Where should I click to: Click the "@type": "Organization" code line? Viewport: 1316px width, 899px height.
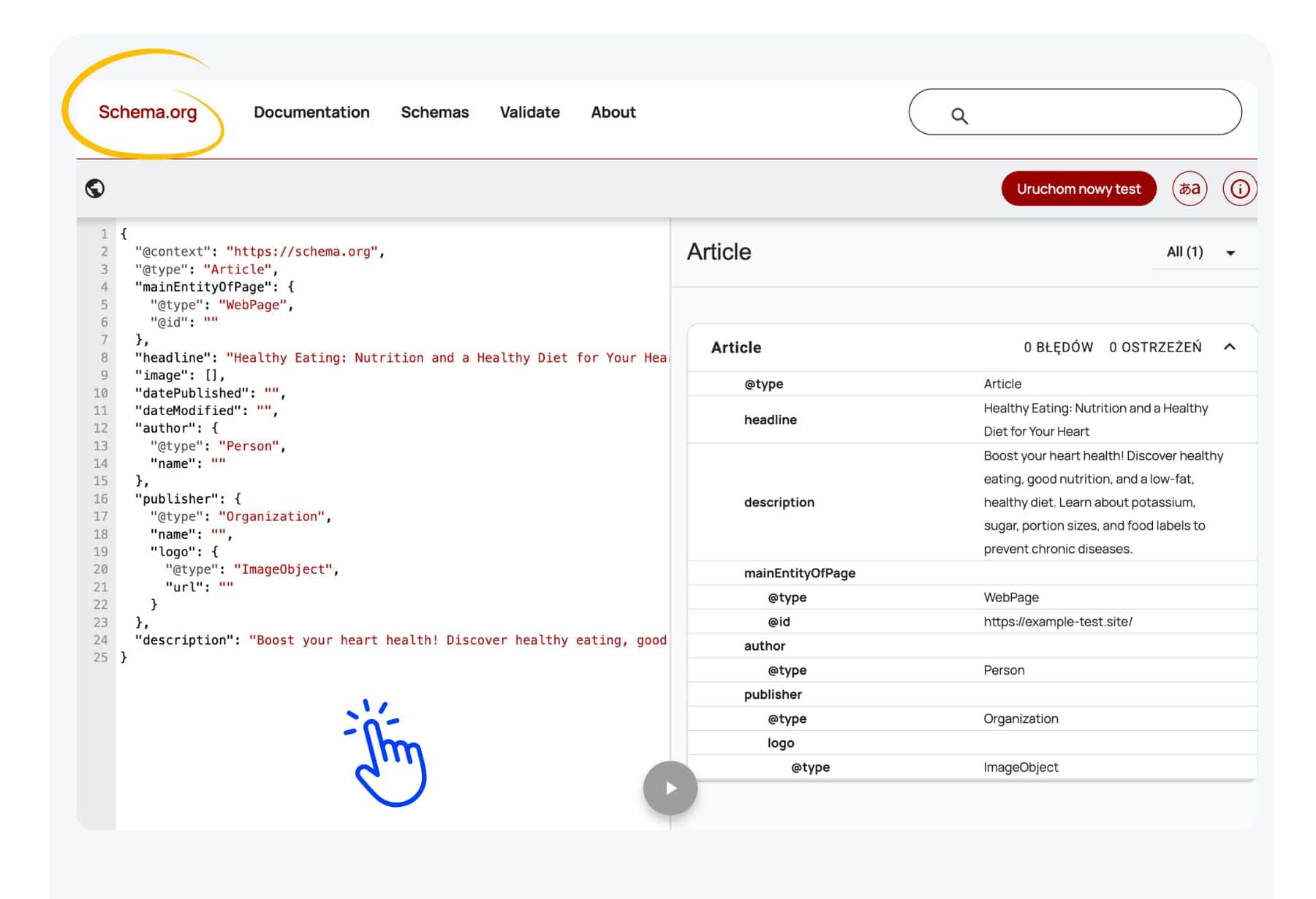click(x=241, y=517)
